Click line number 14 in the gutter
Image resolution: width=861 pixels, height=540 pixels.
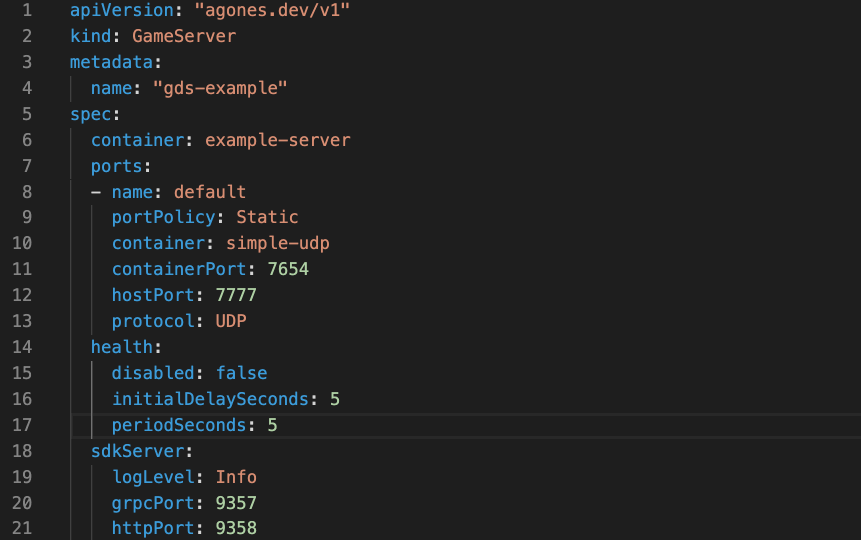click(x=22, y=347)
